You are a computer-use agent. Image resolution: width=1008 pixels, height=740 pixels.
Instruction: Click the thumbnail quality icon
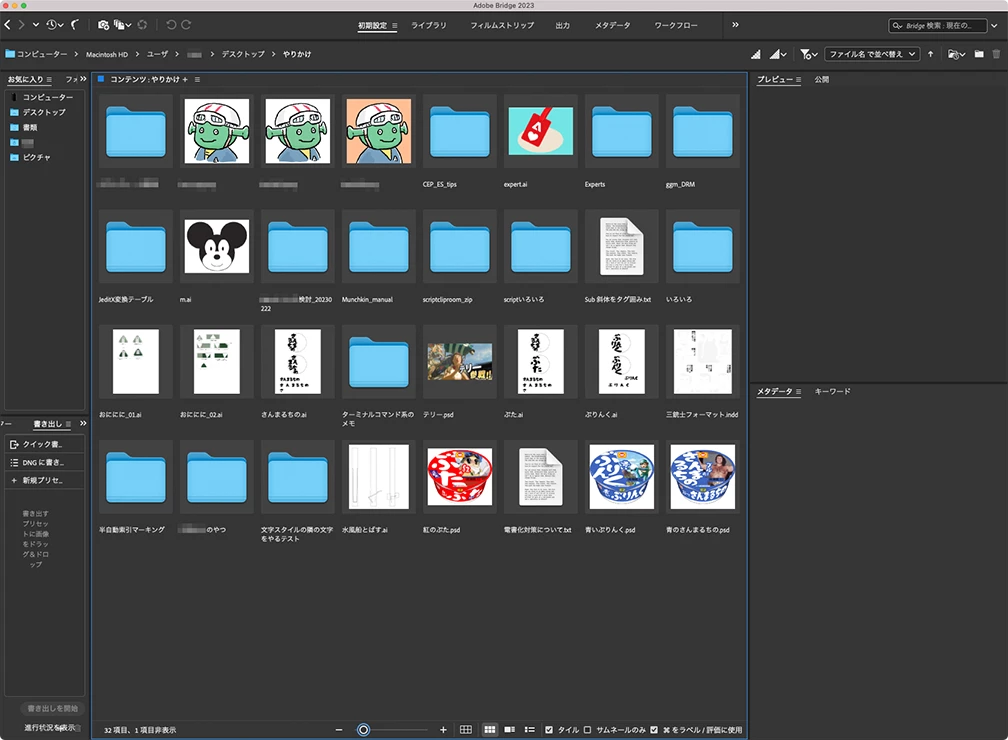click(756, 55)
